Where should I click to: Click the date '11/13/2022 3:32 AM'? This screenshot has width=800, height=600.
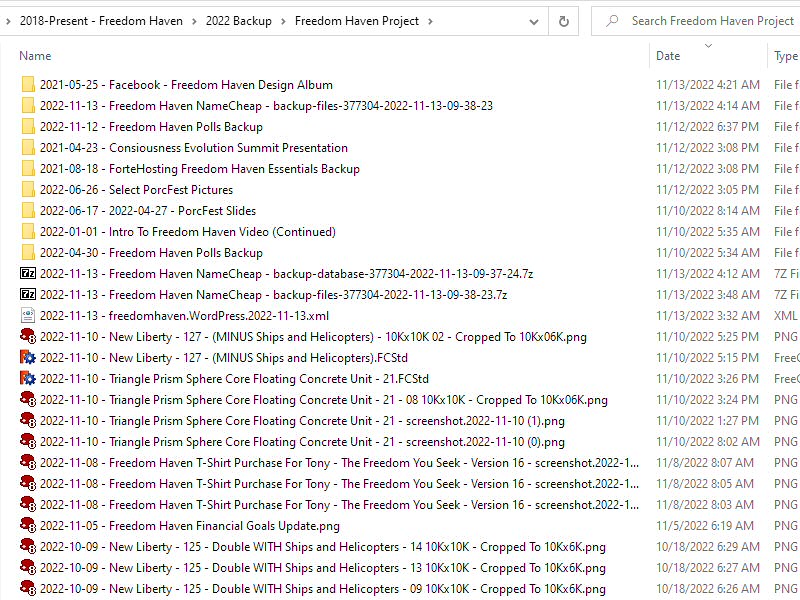click(708, 316)
